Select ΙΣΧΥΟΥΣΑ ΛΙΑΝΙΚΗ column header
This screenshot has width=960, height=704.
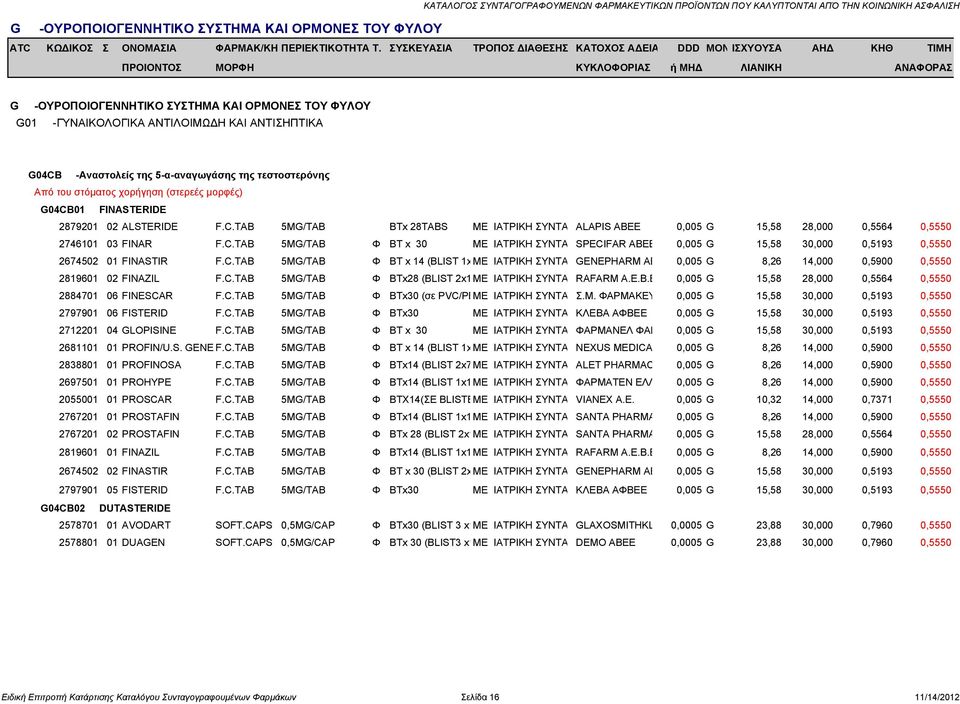[757, 58]
